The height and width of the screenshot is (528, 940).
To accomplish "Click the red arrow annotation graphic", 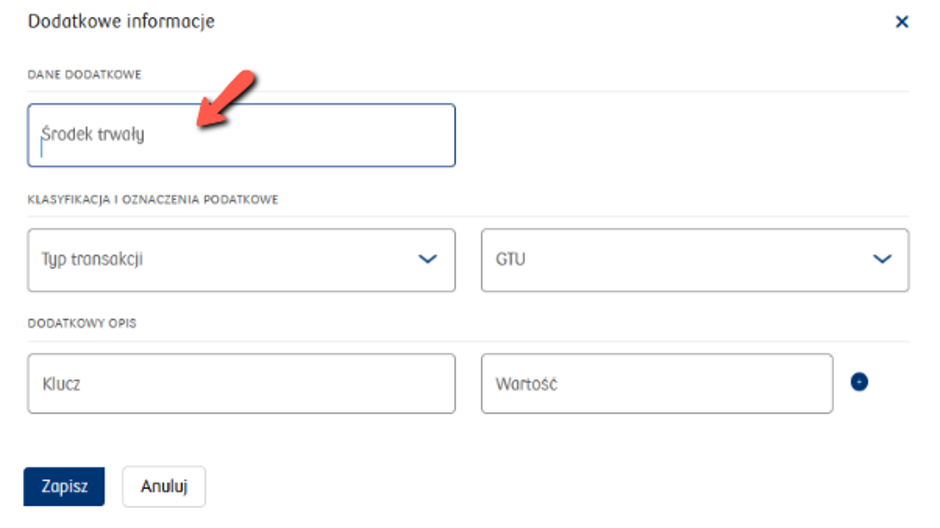I will [227, 98].
